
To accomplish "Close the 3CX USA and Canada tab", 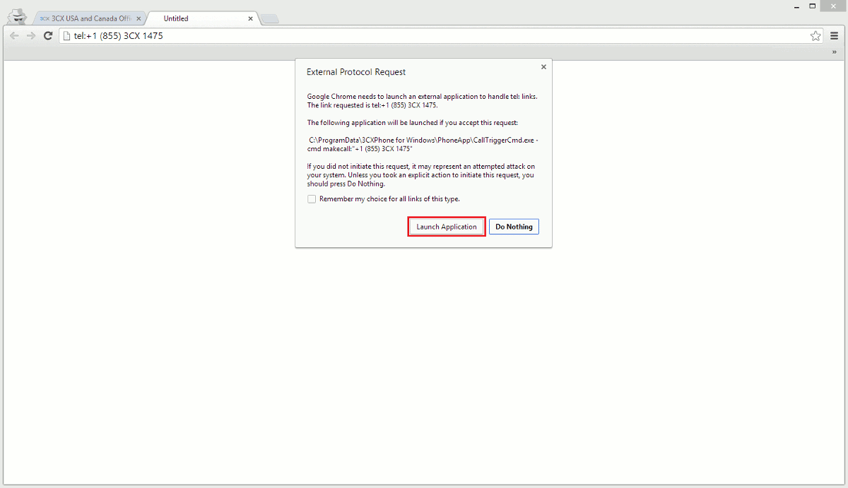I will pyautogui.click(x=138, y=18).
